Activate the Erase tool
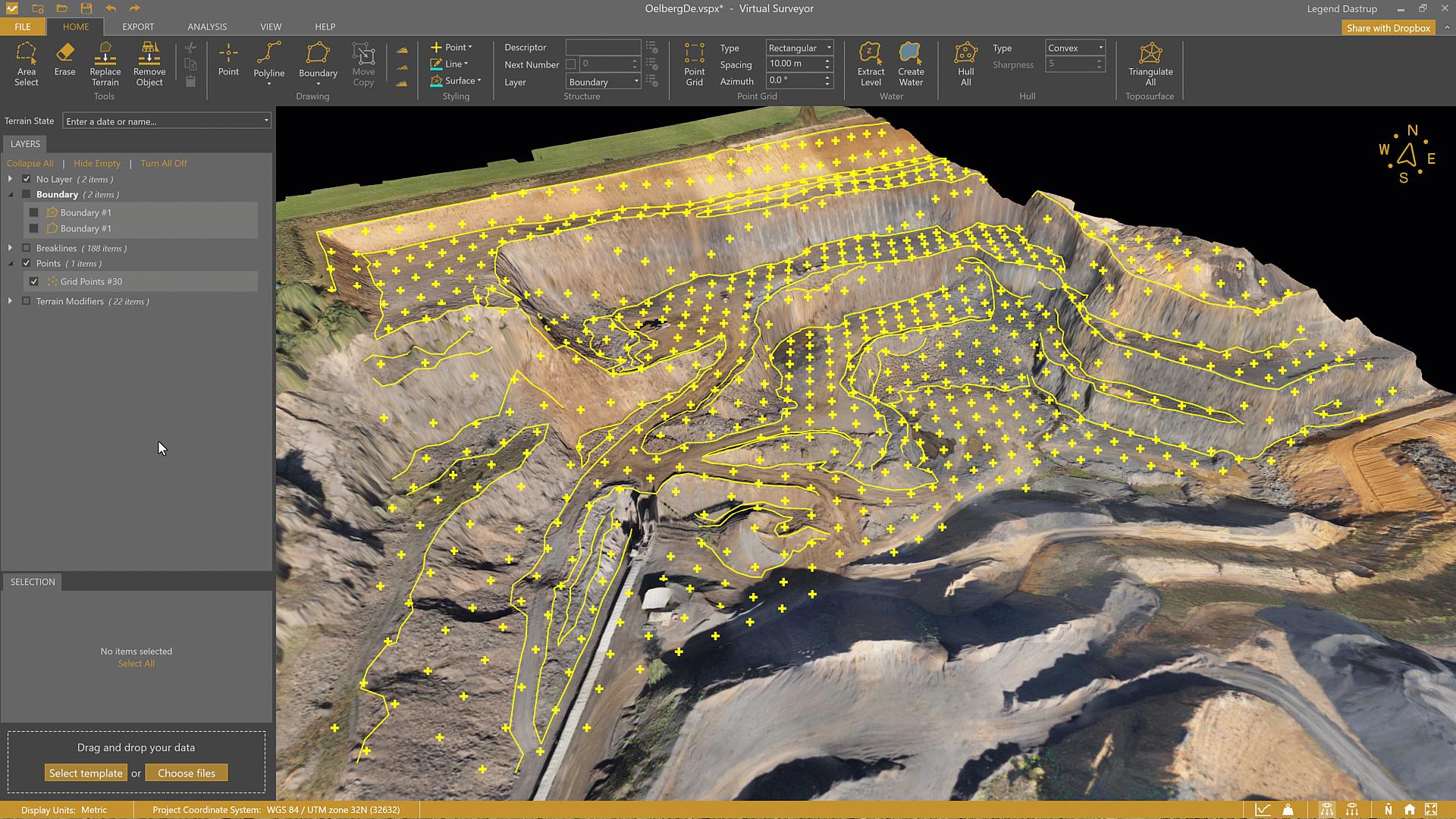Viewport: 1456px width, 819px height. click(x=64, y=59)
